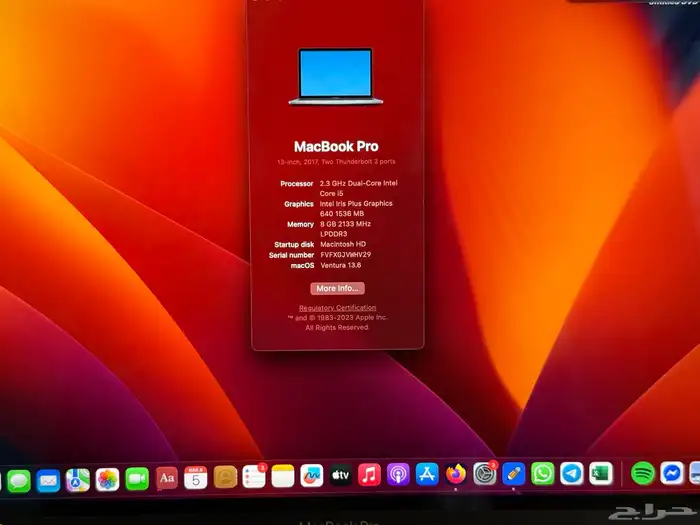This screenshot has height=525, width=700.
Task: Click the MacBook Pro title text
Action: click(336, 146)
